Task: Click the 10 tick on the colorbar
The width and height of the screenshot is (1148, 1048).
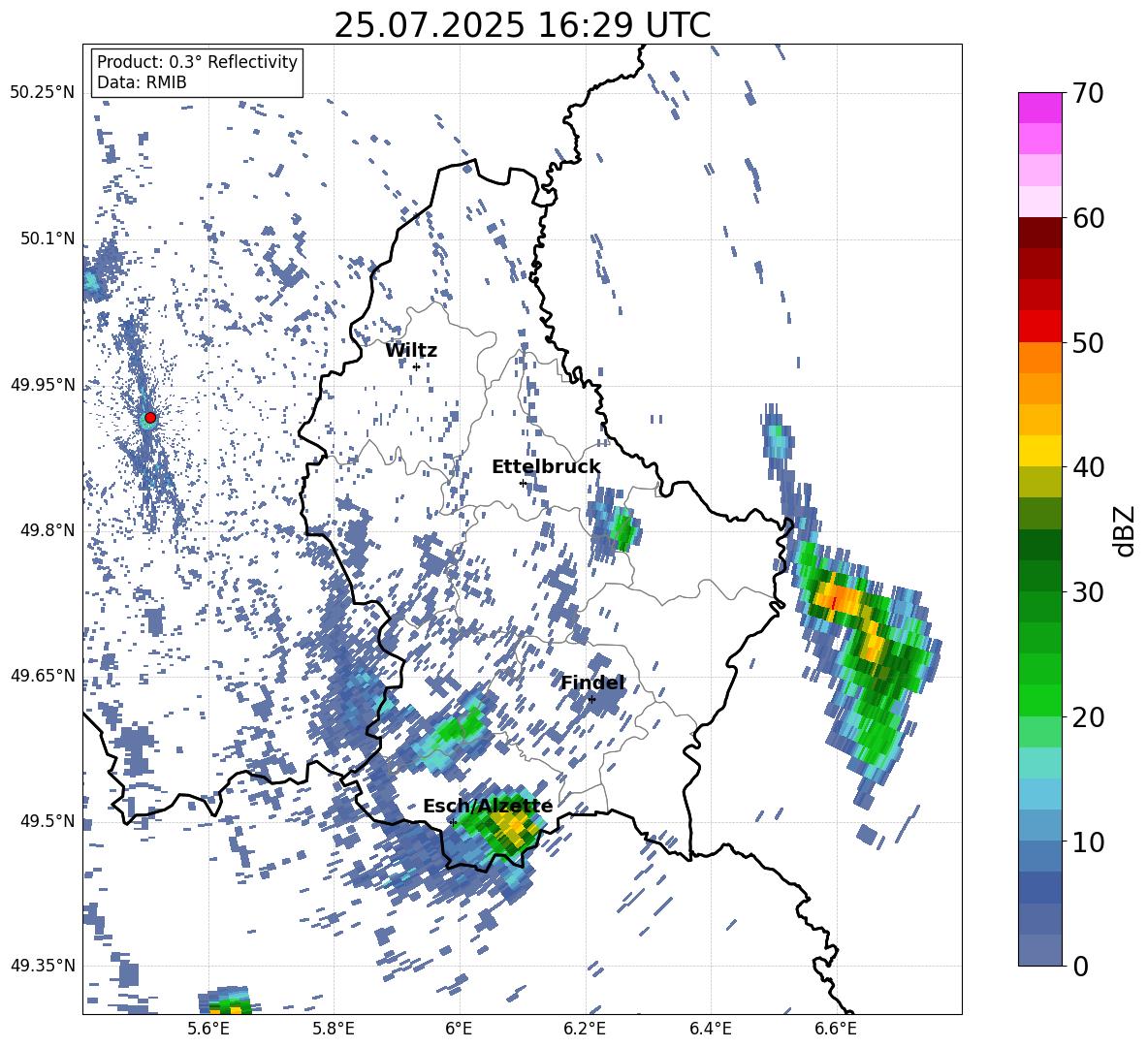Action: click(1089, 841)
